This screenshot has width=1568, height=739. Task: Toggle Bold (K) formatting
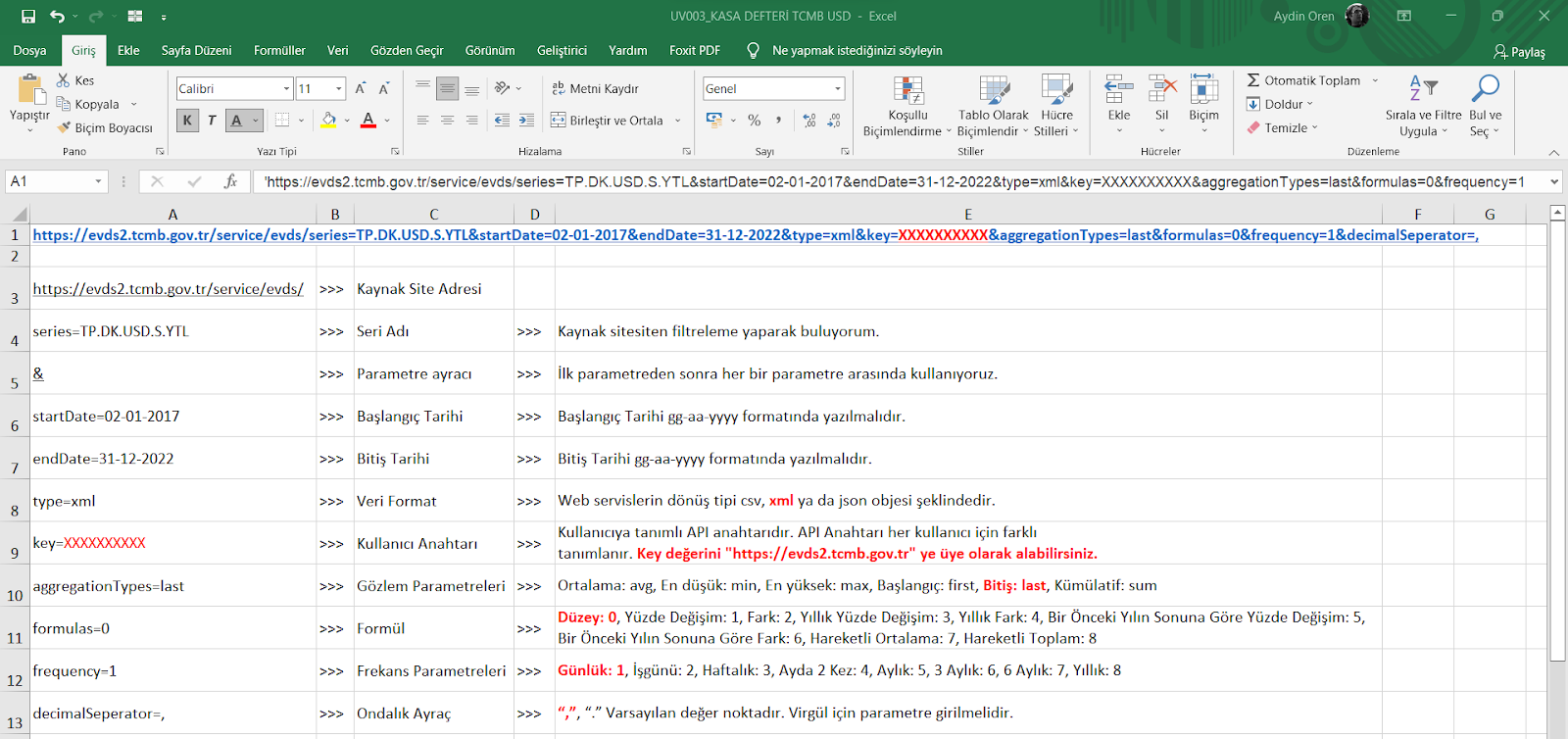pyautogui.click(x=187, y=120)
